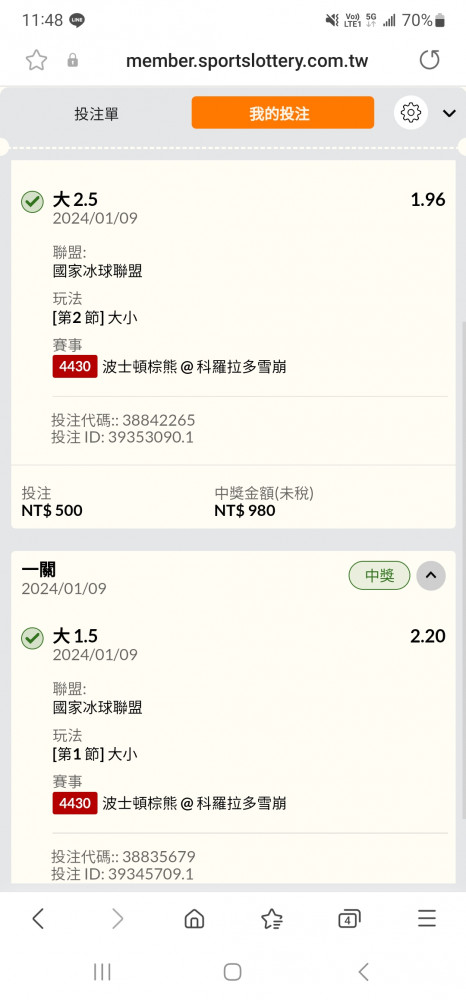466x1000 pixels.
Task: Tap green check mark beside 大 2.5
Action: click(x=32, y=202)
